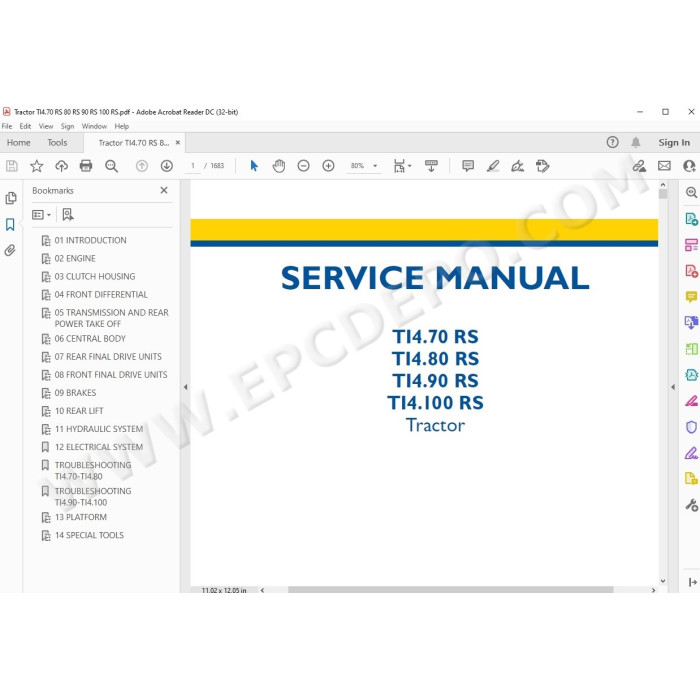Open the 01 INTRODUCTION bookmark
The height and width of the screenshot is (700, 700).
(90, 240)
